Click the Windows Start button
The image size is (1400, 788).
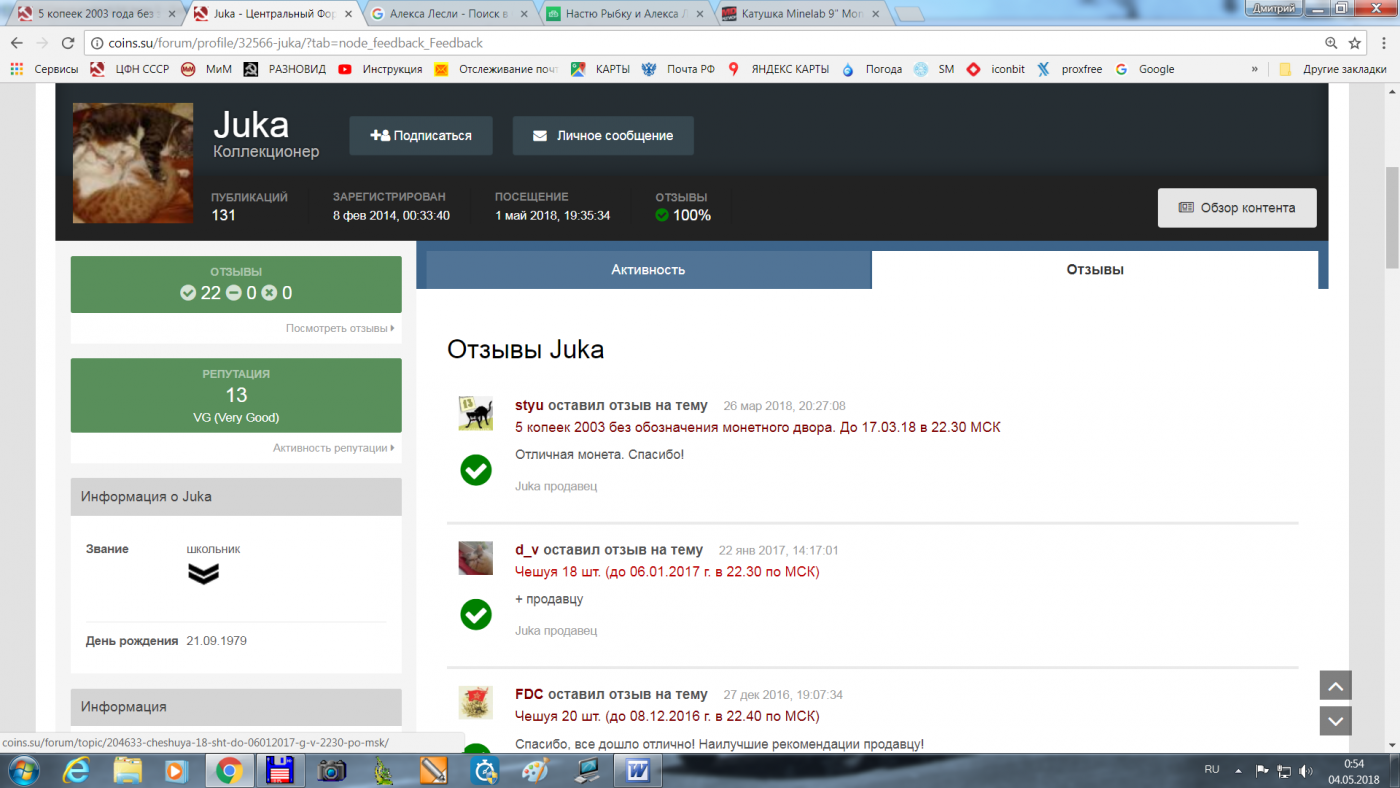point(23,770)
